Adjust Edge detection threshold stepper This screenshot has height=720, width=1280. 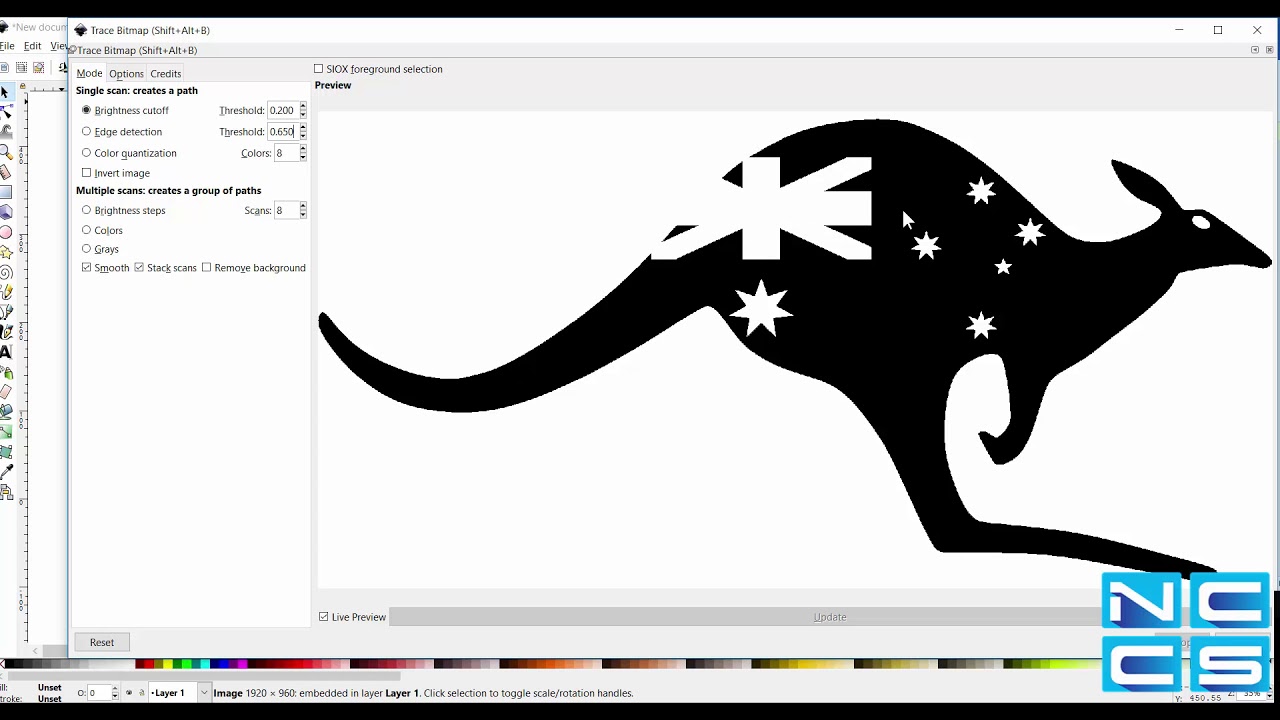303,131
